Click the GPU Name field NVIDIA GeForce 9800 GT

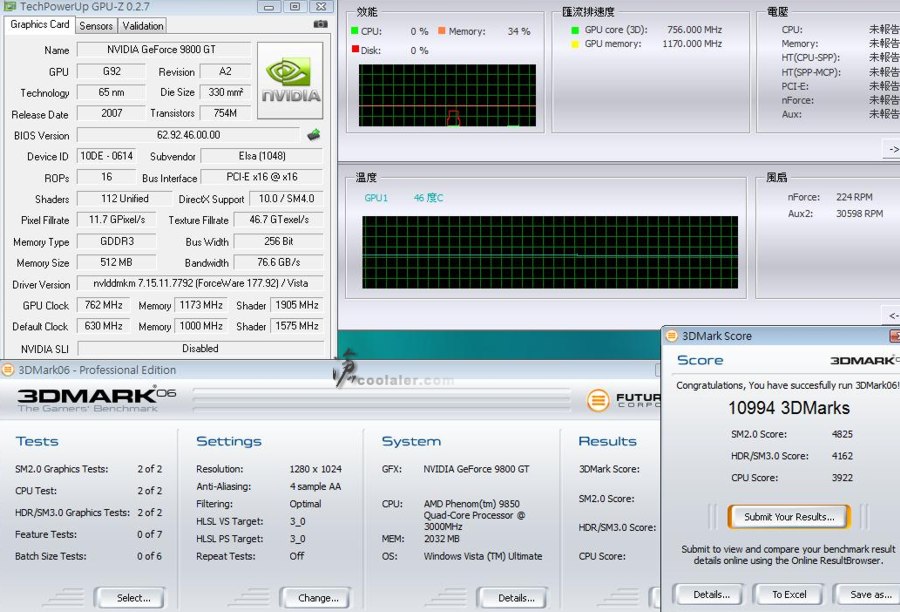[163, 50]
